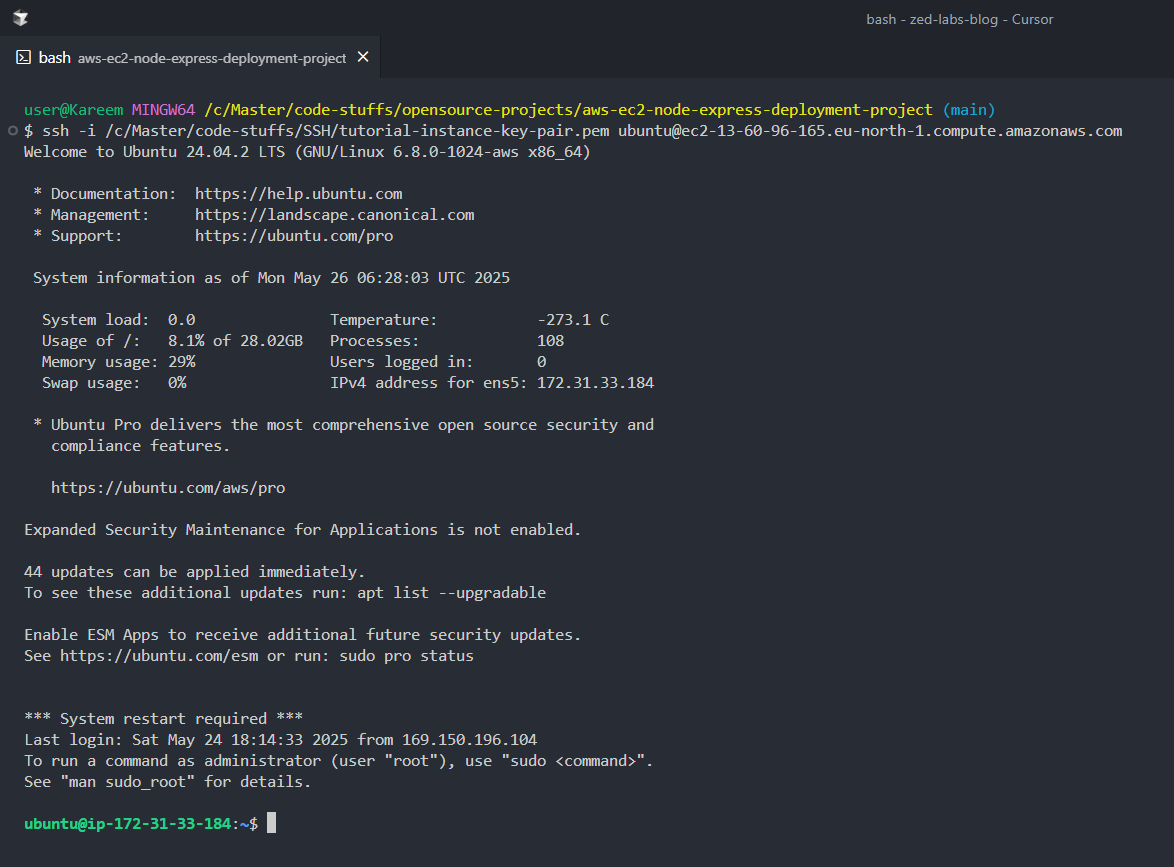Image resolution: width=1174 pixels, height=867 pixels.
Task: Click the EC2 hostname in the ssh command
Action: [x=870, y=131]
